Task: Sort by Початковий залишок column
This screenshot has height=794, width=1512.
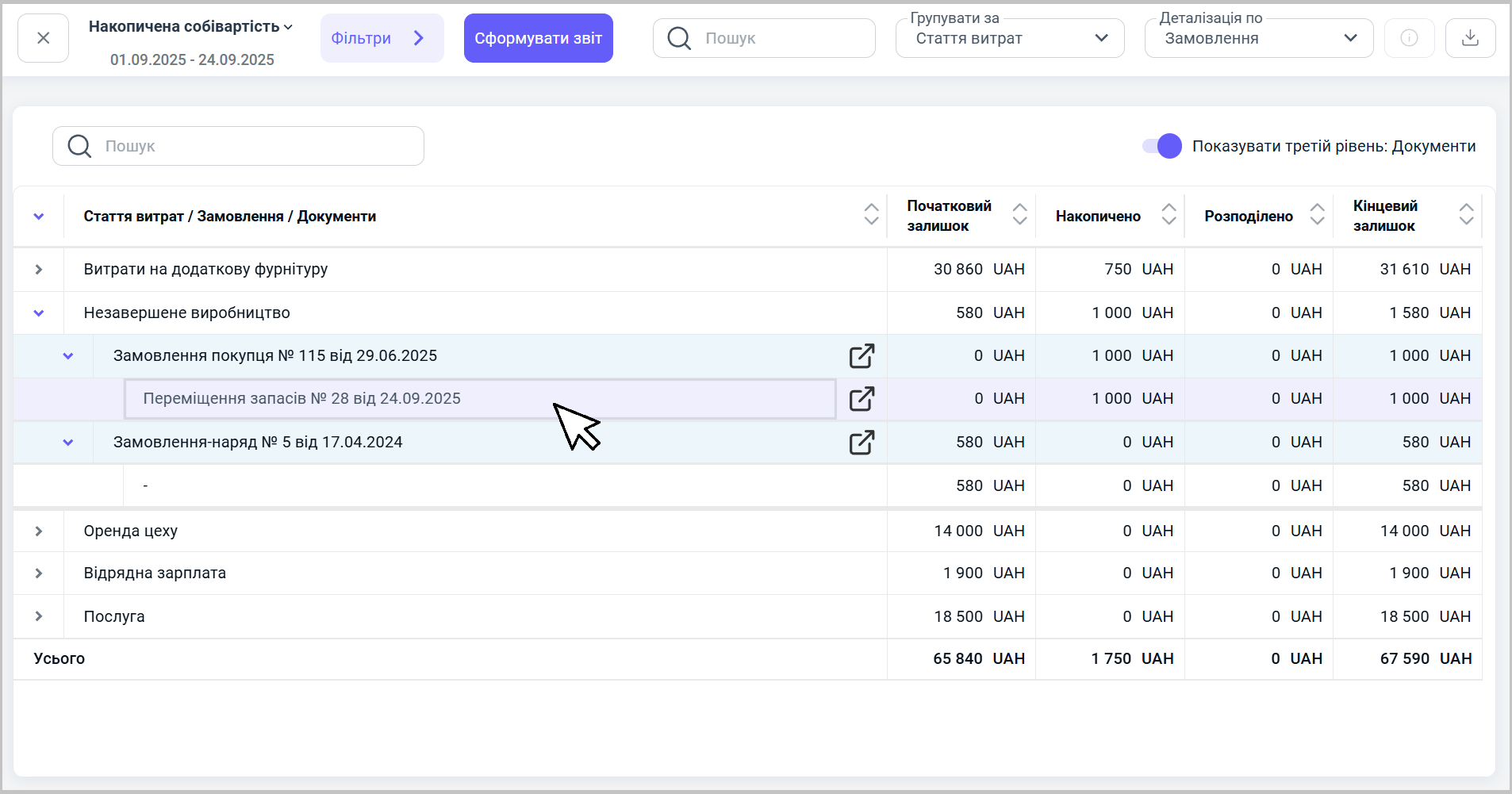Action: (1019, 214)
